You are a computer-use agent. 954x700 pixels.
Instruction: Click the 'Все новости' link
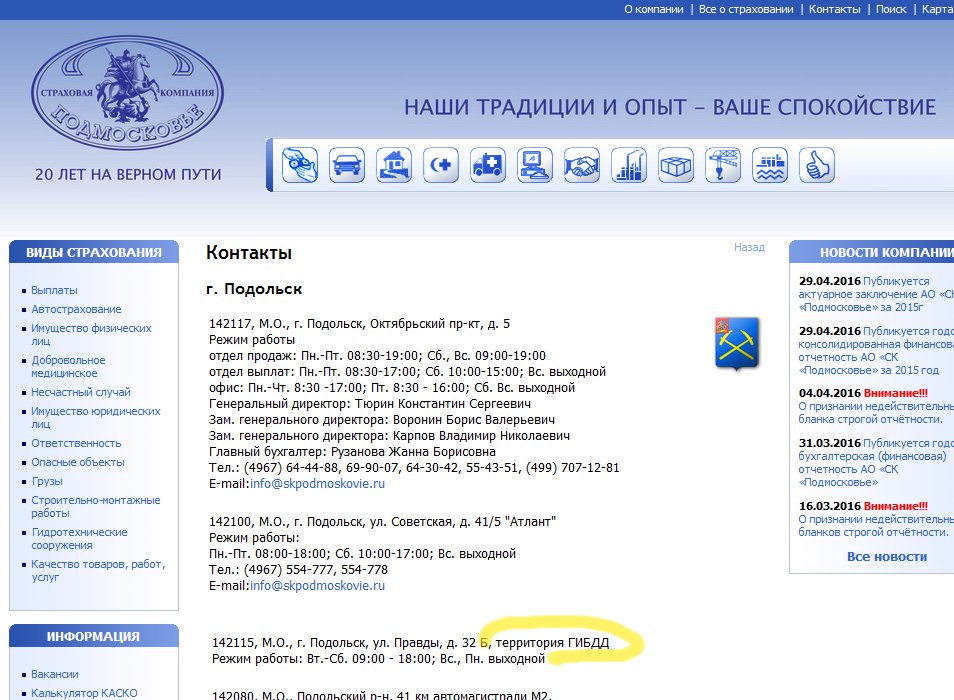tap(886, 556)
